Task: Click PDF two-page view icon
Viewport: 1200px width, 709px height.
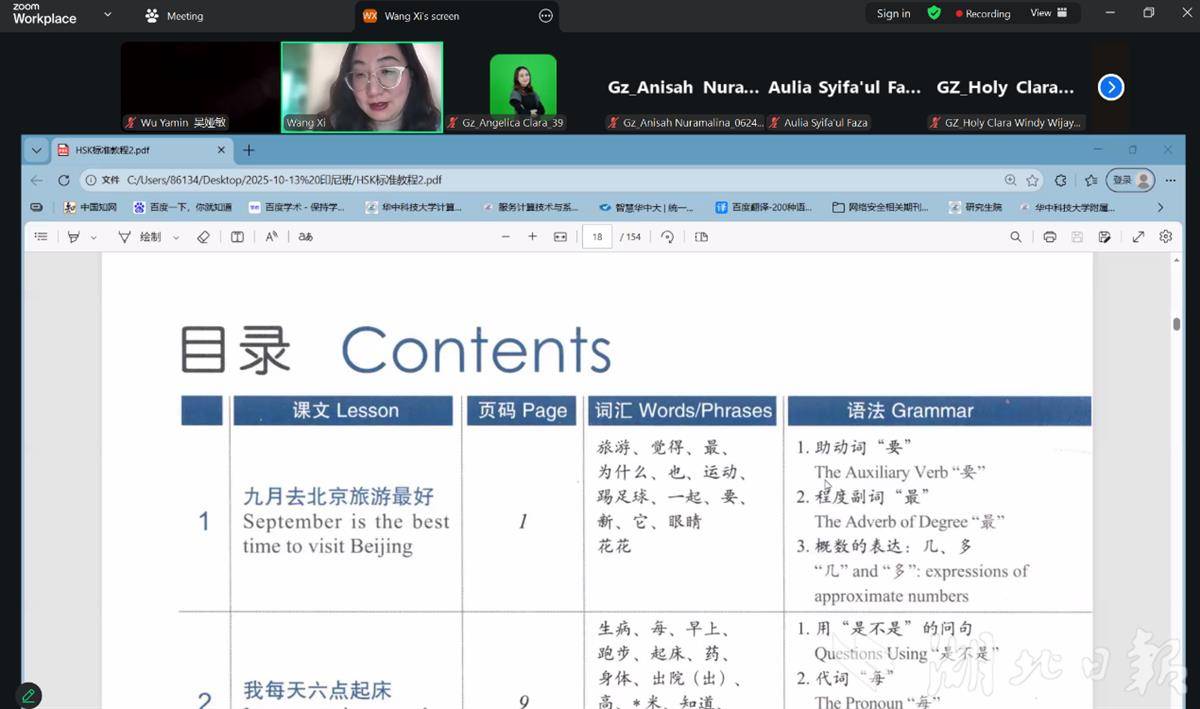Action: 701,237
